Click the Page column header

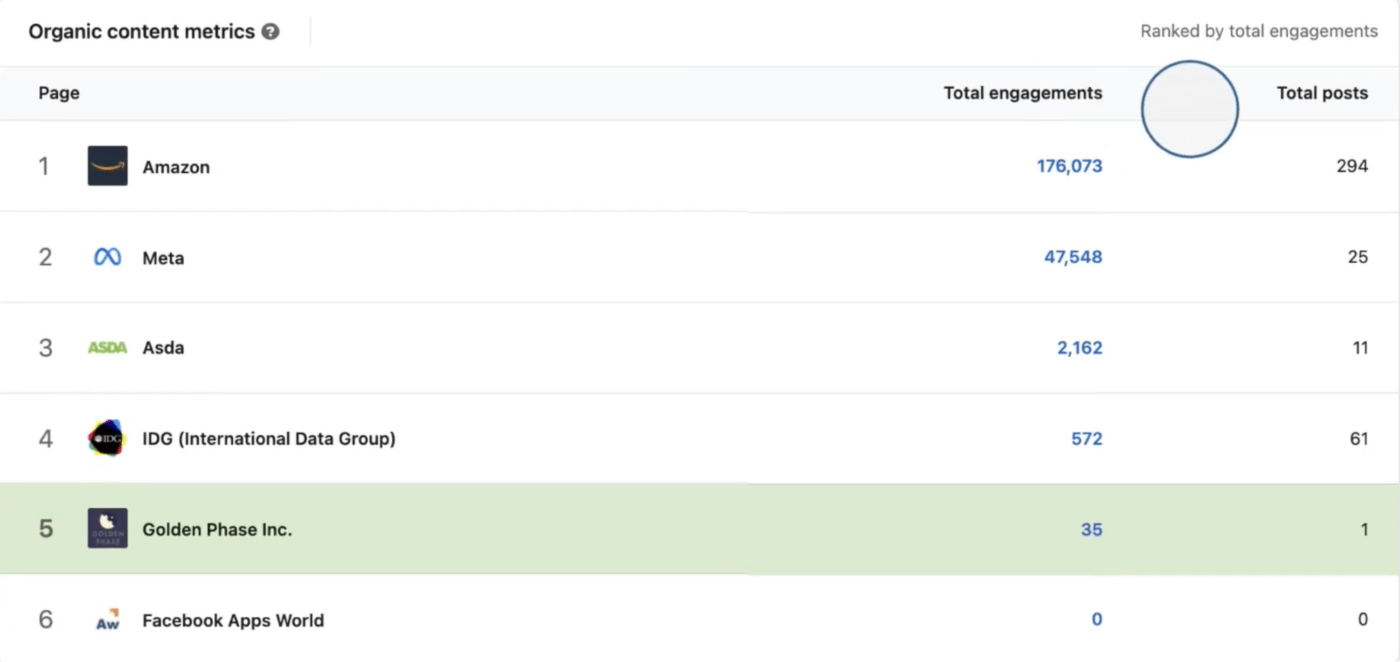click(58, 92)
